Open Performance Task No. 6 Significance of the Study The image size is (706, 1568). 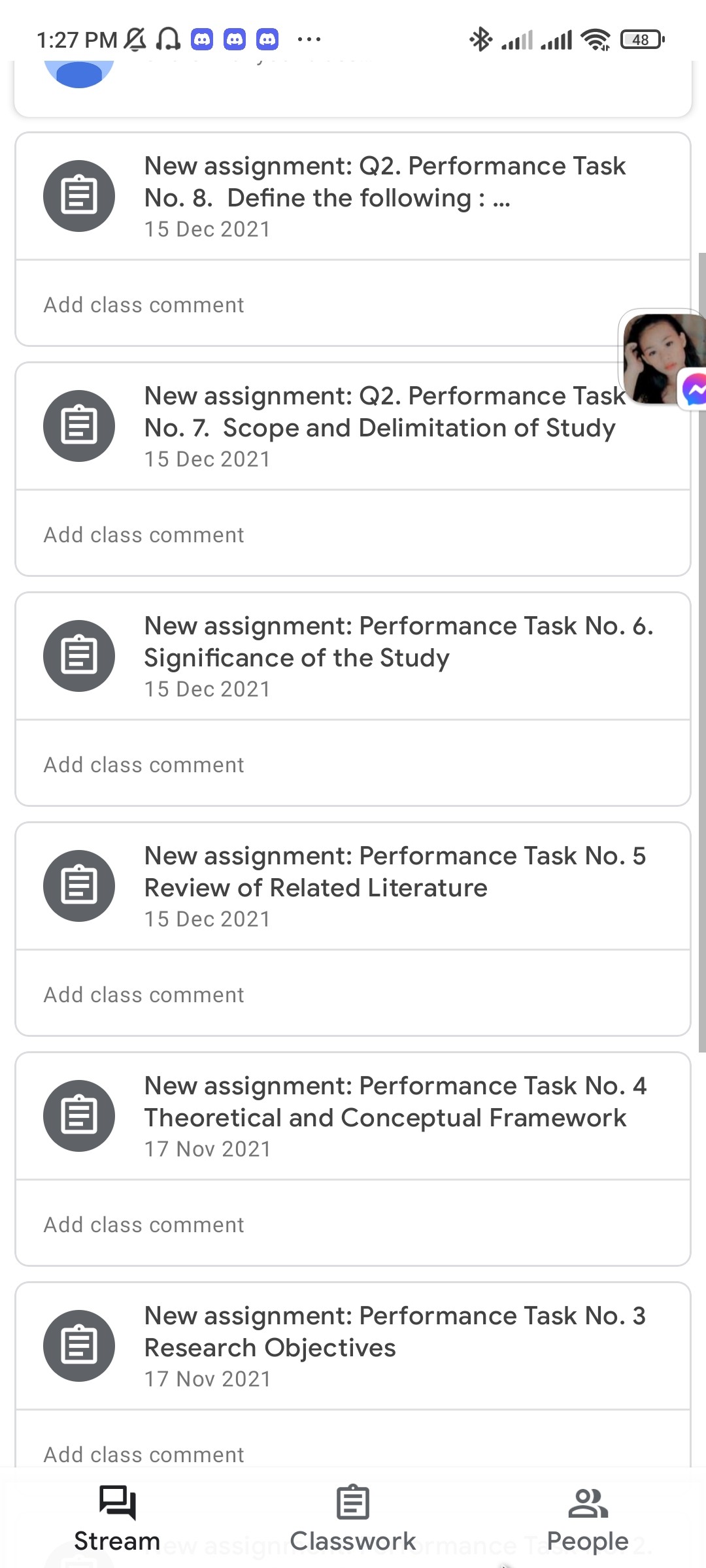pyautogui.click(x=353, y=657)
